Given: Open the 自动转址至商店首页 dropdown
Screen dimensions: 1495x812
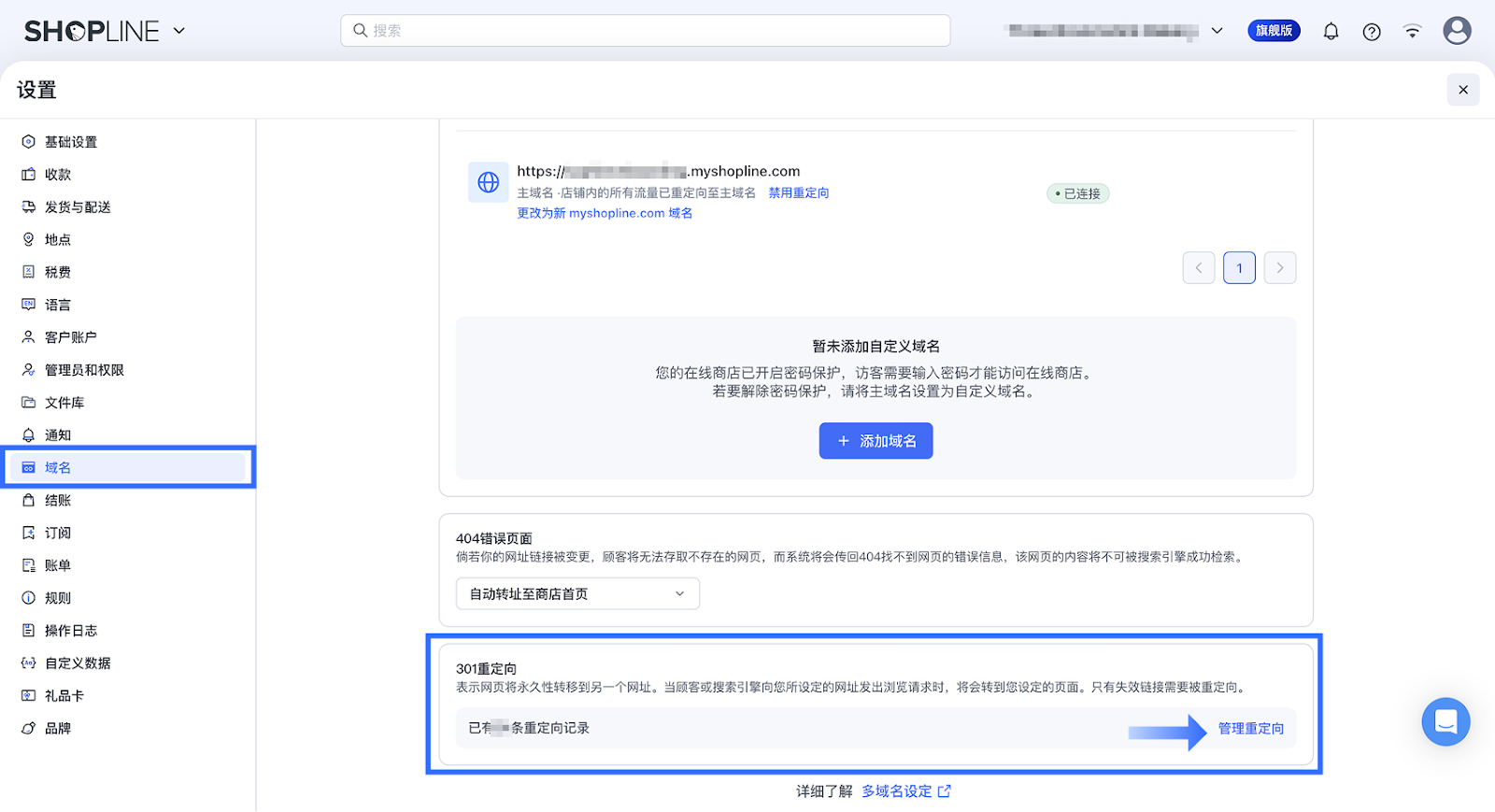Looking at the screenshot, I should 577,594.
